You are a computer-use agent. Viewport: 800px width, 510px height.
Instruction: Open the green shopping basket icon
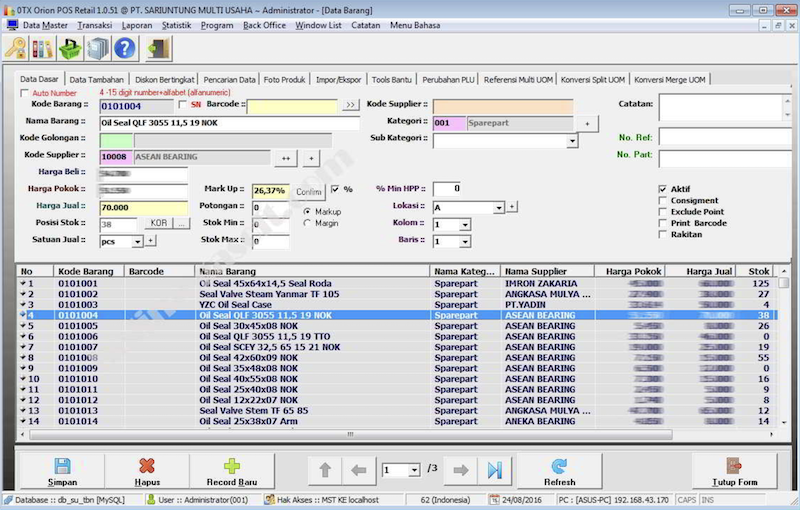pyautogui.click(x=70, y=48)
